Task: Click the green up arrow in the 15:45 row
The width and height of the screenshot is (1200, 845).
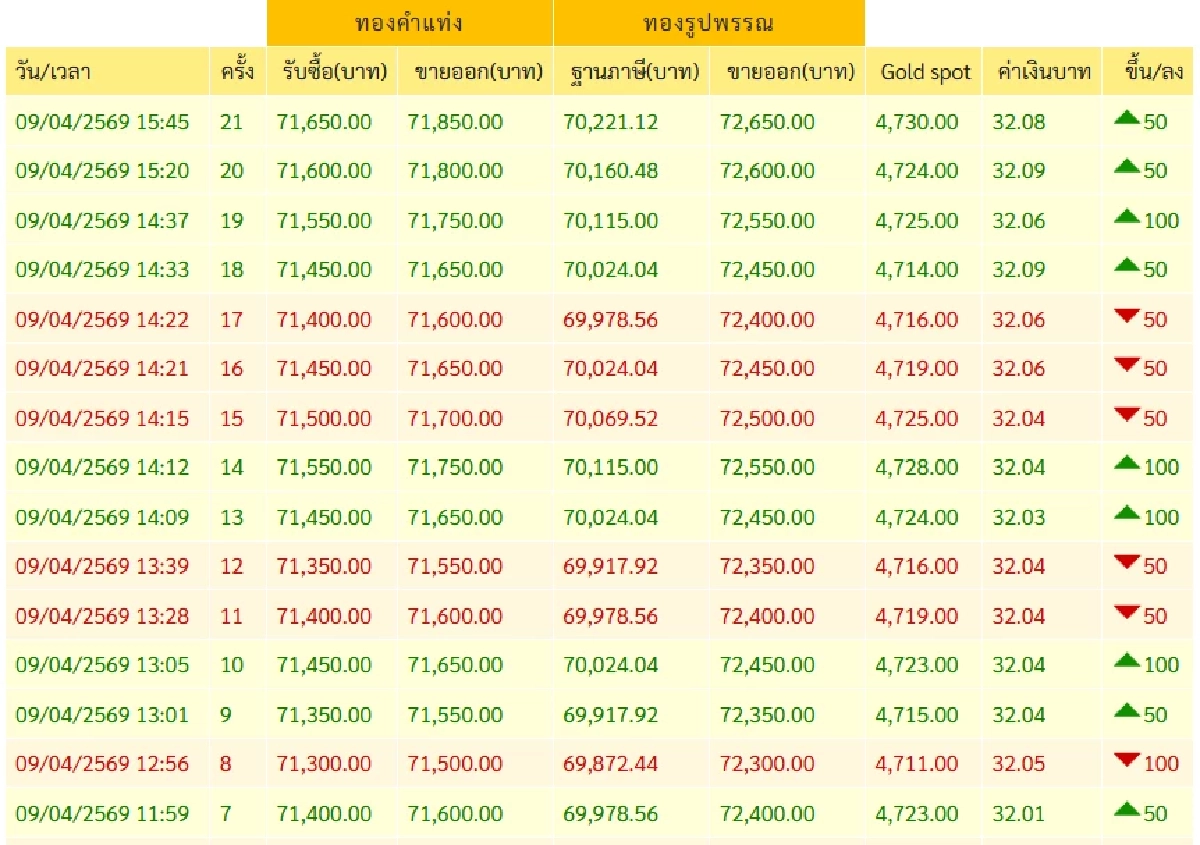Action: (1127, 119)
